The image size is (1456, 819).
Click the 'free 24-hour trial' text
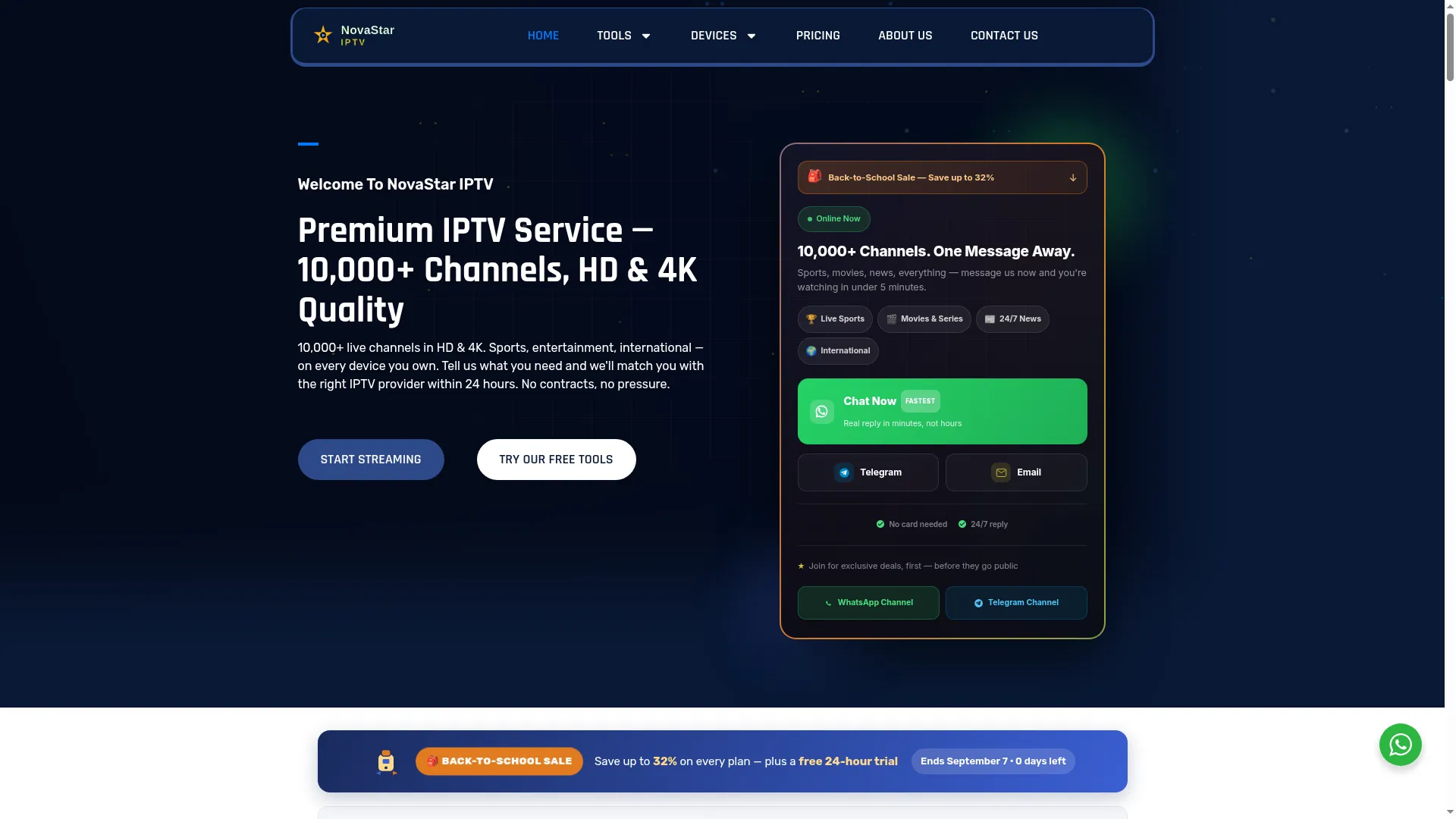click(x=848, y=761)
